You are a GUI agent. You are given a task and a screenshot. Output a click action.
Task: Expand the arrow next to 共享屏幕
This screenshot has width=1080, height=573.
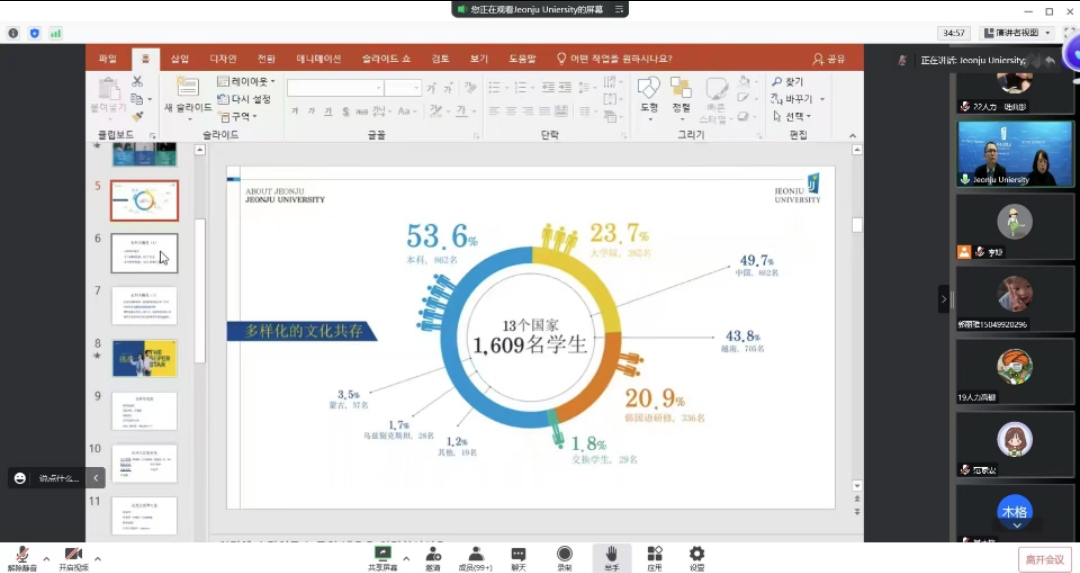coord(405,559)
